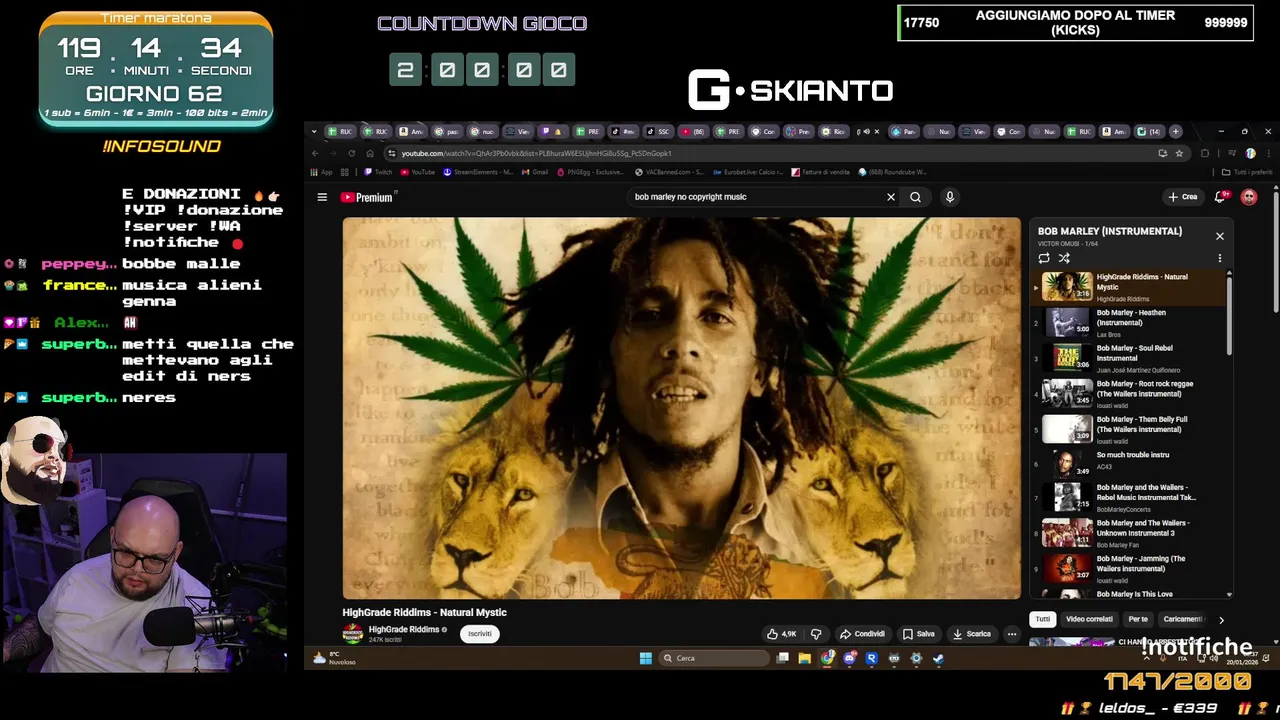This screenshot has width=1280, height=720.
Task: Select the Video correlati filter chip
Action: coord(1089,619)
